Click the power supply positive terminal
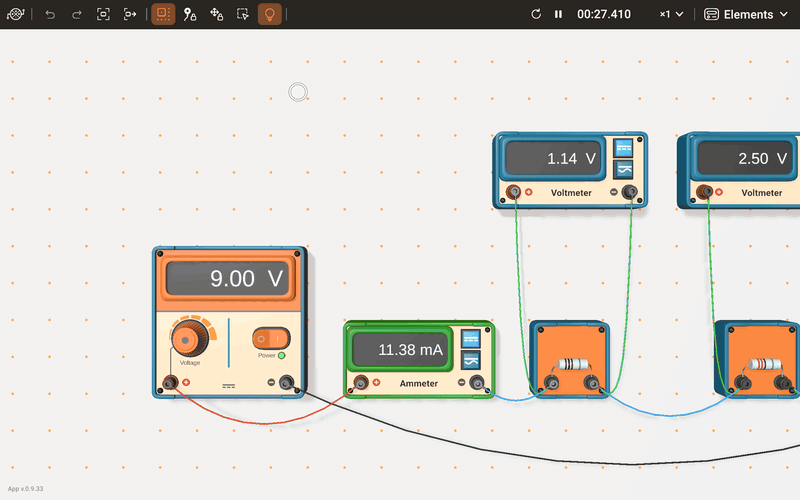Screen dimensions: 800x500 click(x=170, y=382)
